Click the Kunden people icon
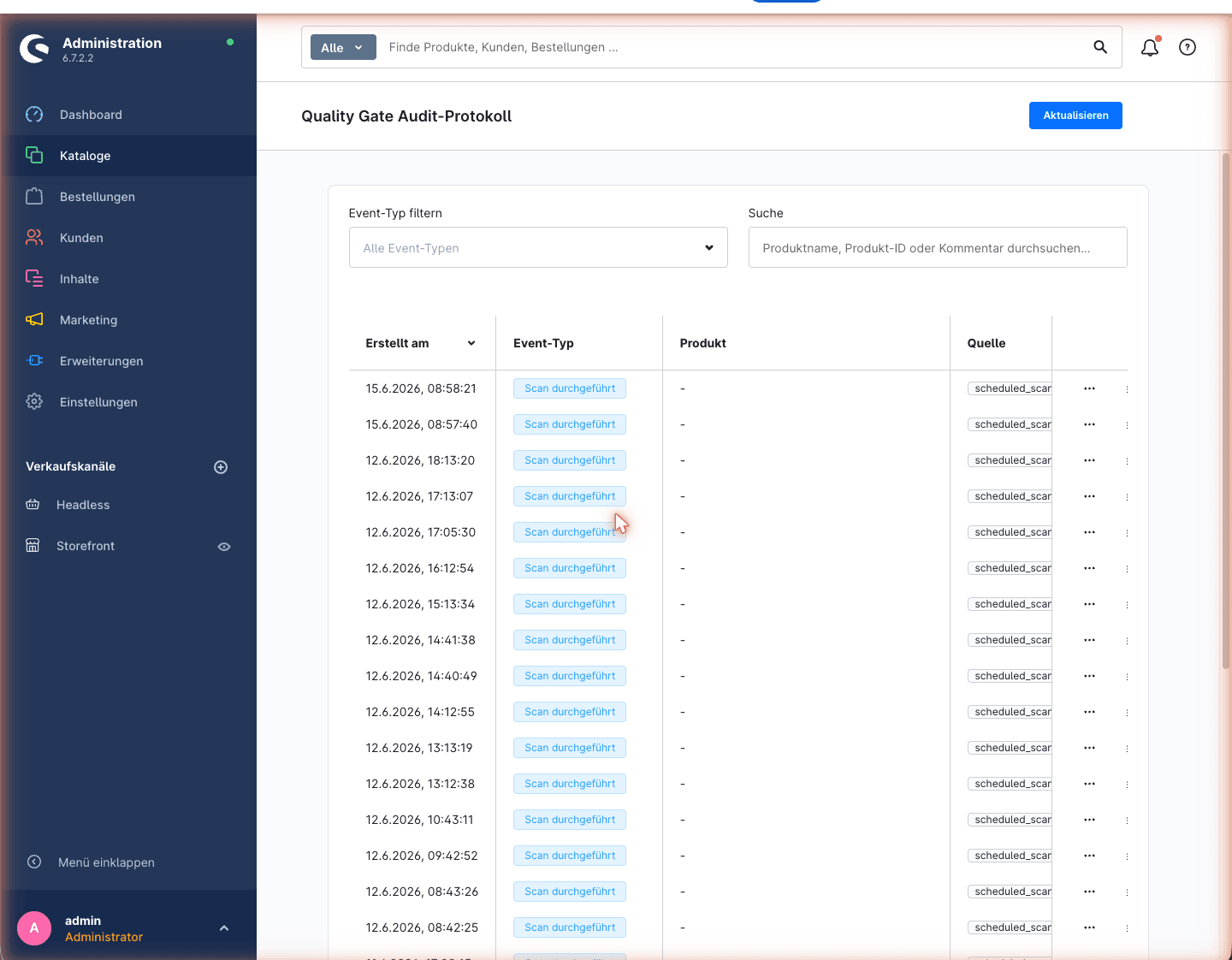1232x960 pixels. [34, 237]
